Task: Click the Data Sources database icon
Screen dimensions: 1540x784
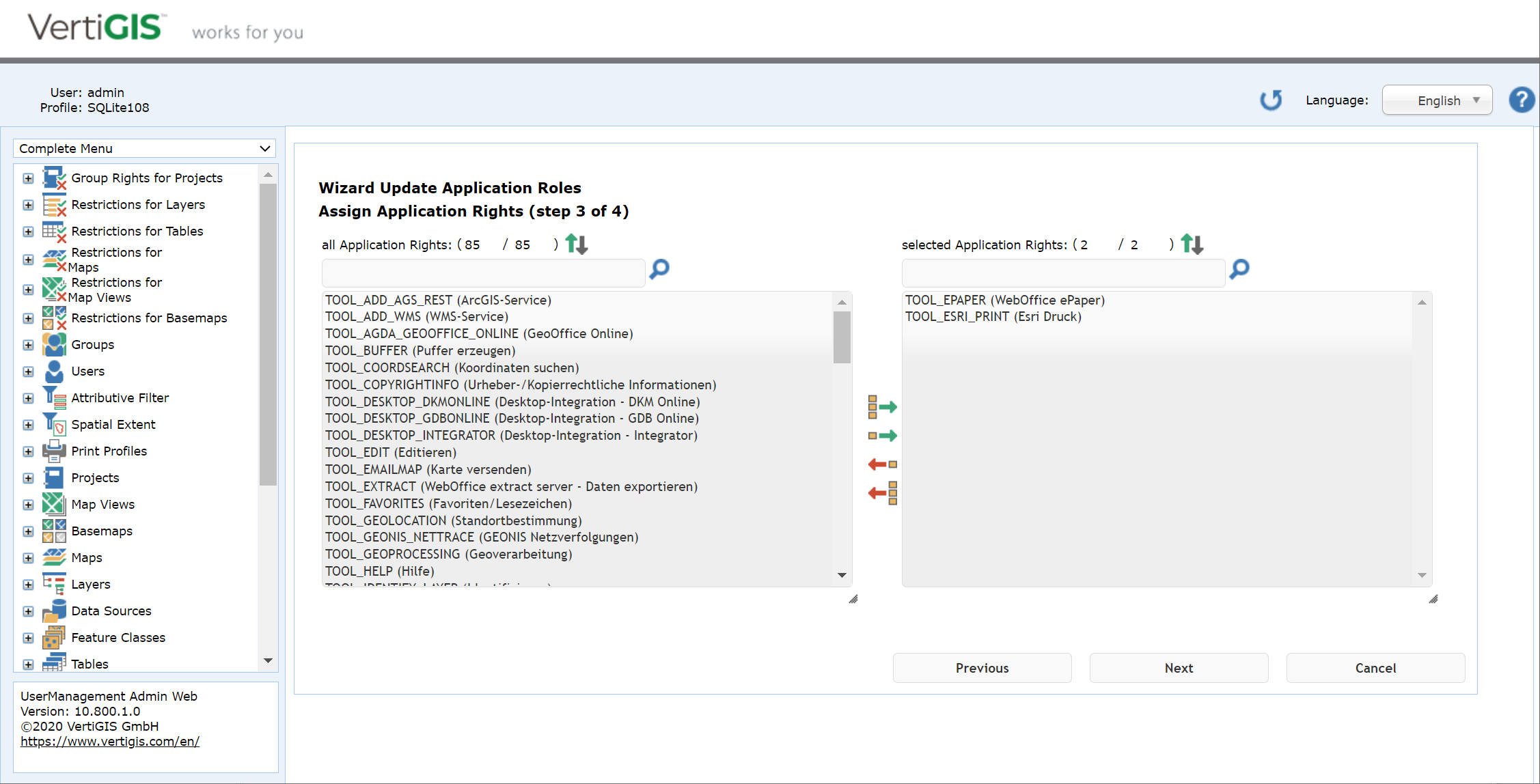Action: tap(53, 610)
